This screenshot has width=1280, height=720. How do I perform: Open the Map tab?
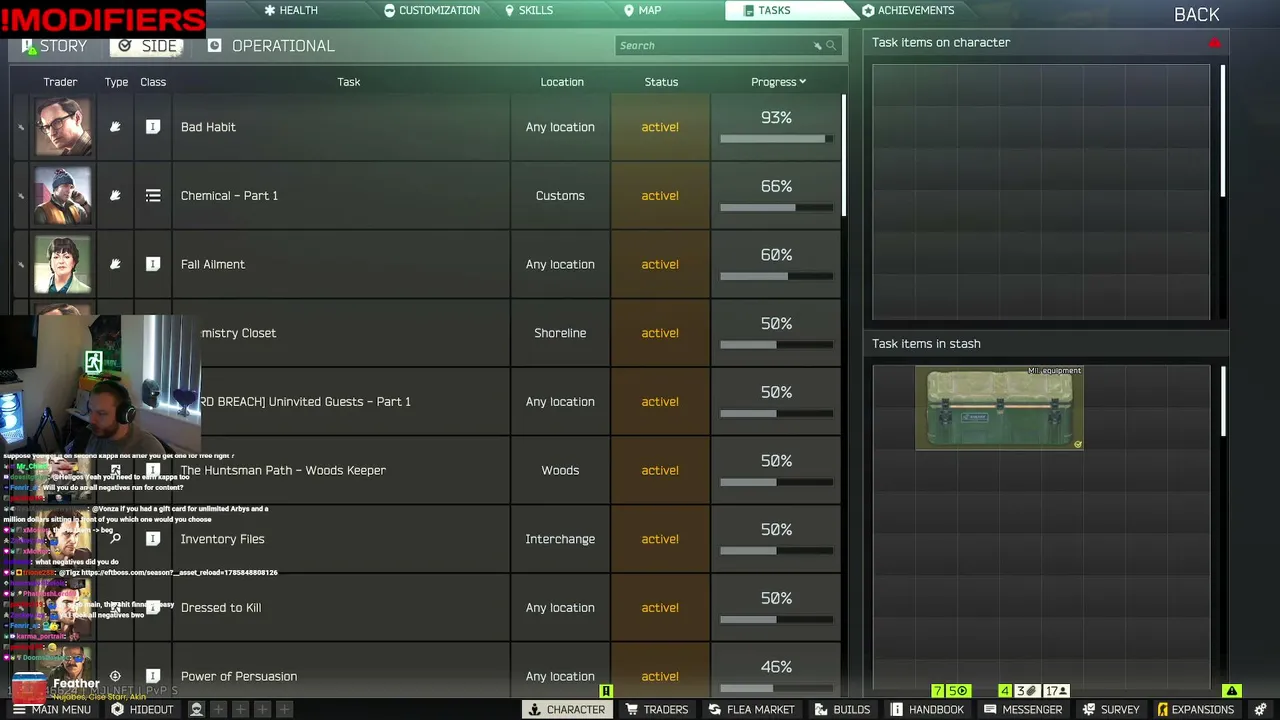point(642,10)
